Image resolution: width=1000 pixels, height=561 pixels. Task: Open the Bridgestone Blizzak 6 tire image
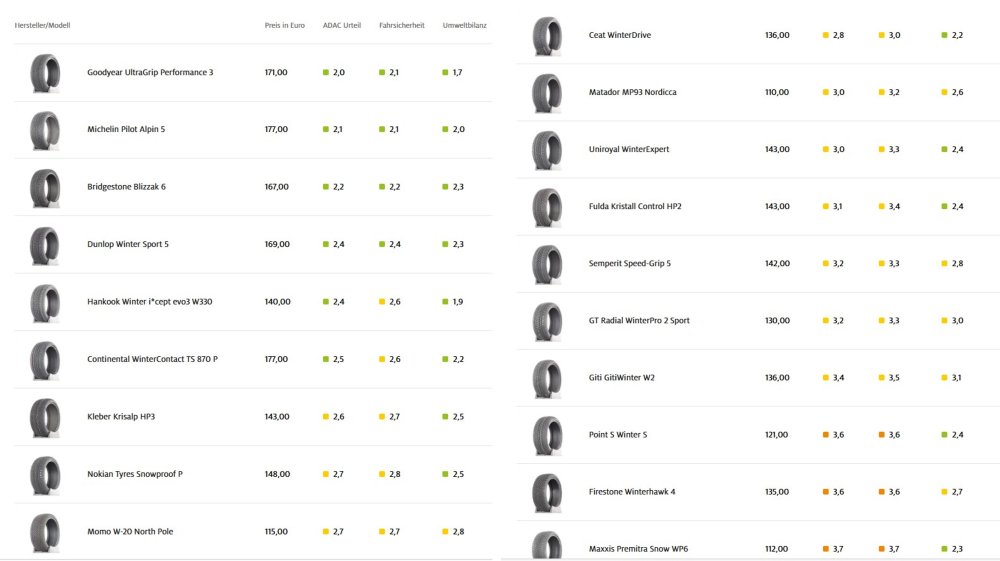pos(45,188)
